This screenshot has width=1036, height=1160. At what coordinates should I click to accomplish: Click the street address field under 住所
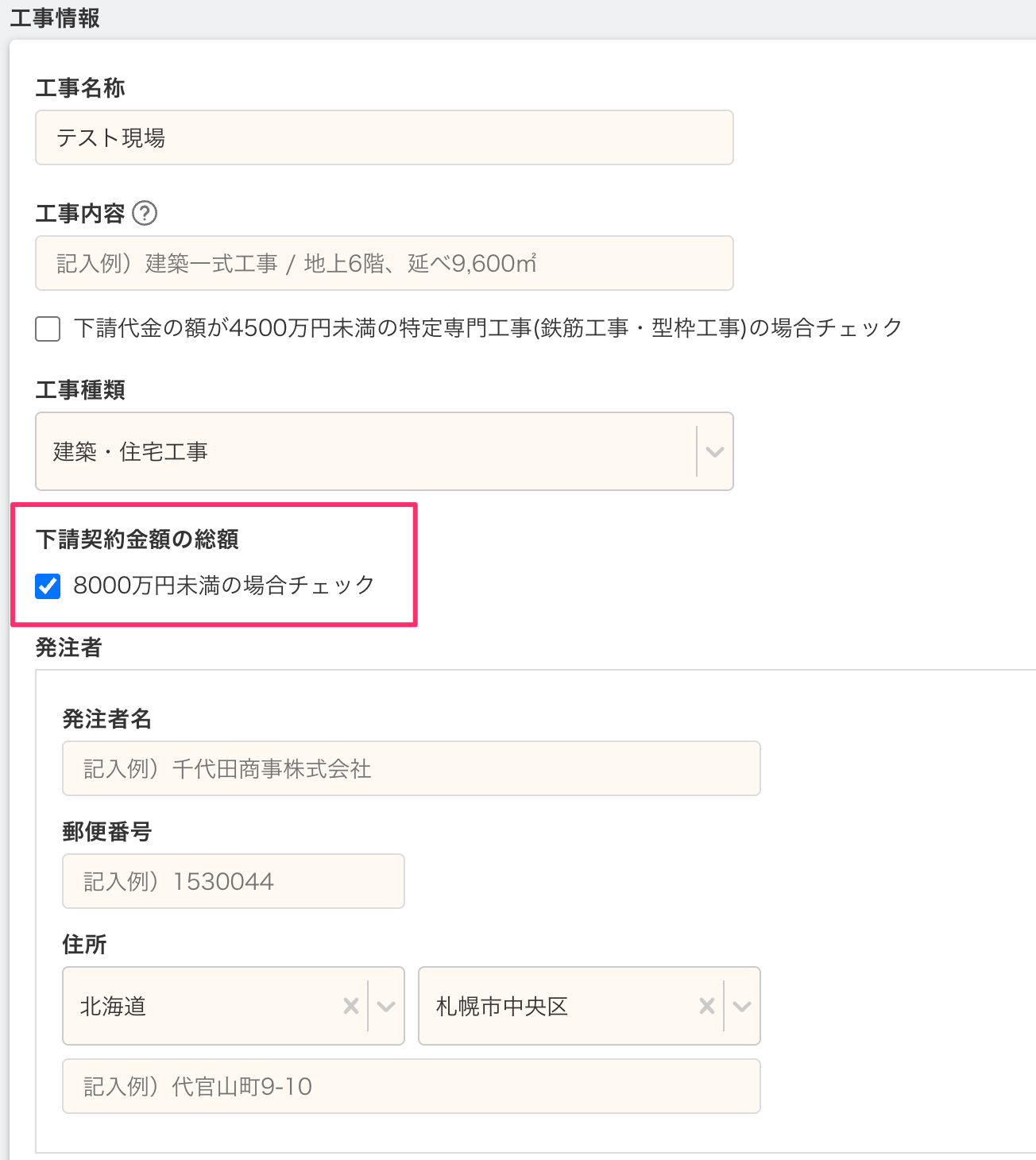pyautogui.click(x=411, y=1086)
